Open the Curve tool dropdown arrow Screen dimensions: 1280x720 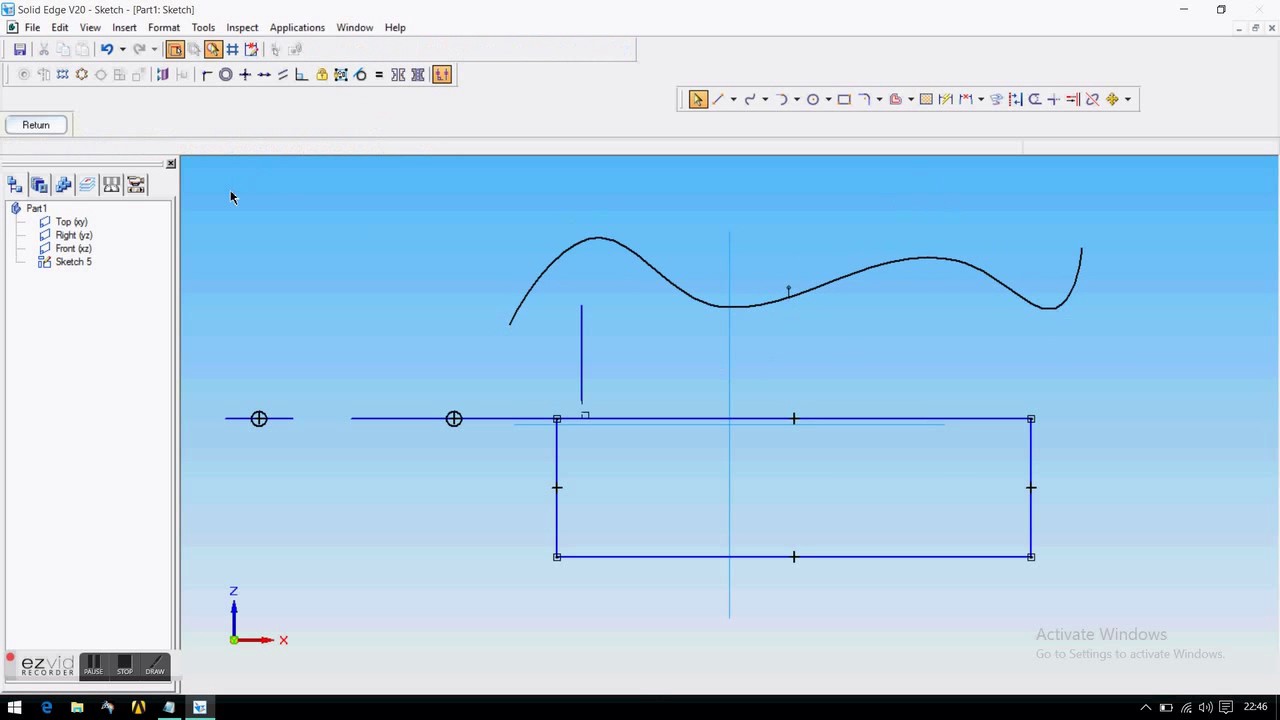pos(765,99)
